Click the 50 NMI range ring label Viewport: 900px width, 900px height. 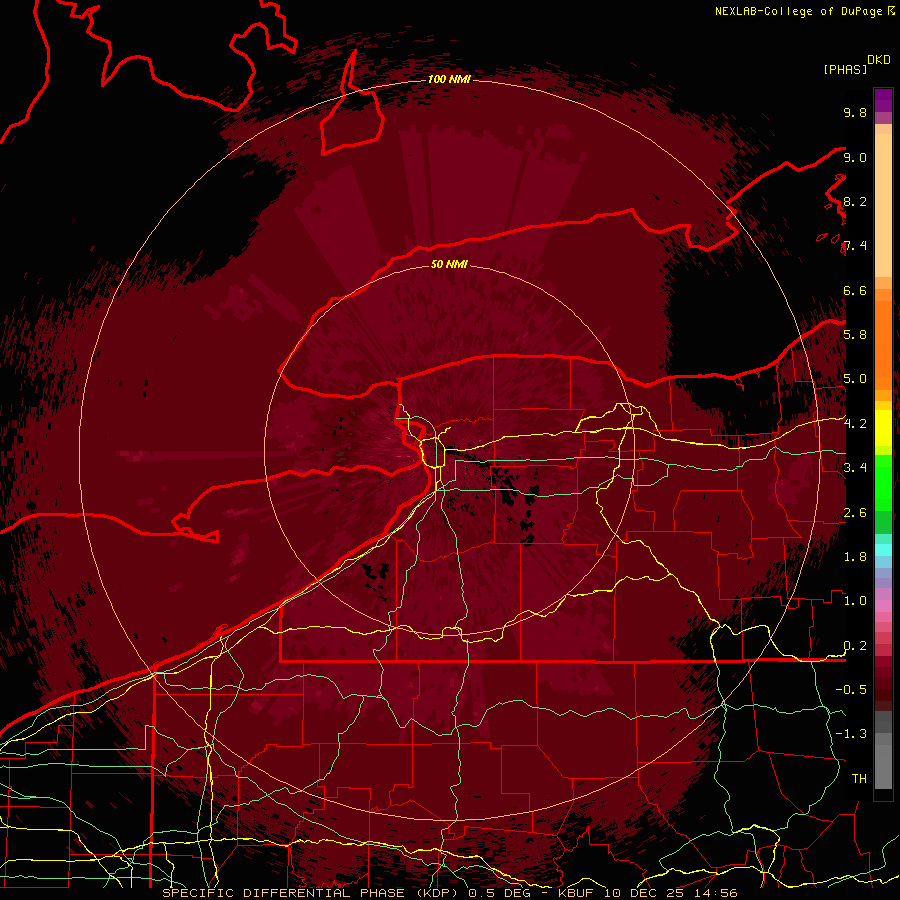click(x=449, y=264)
